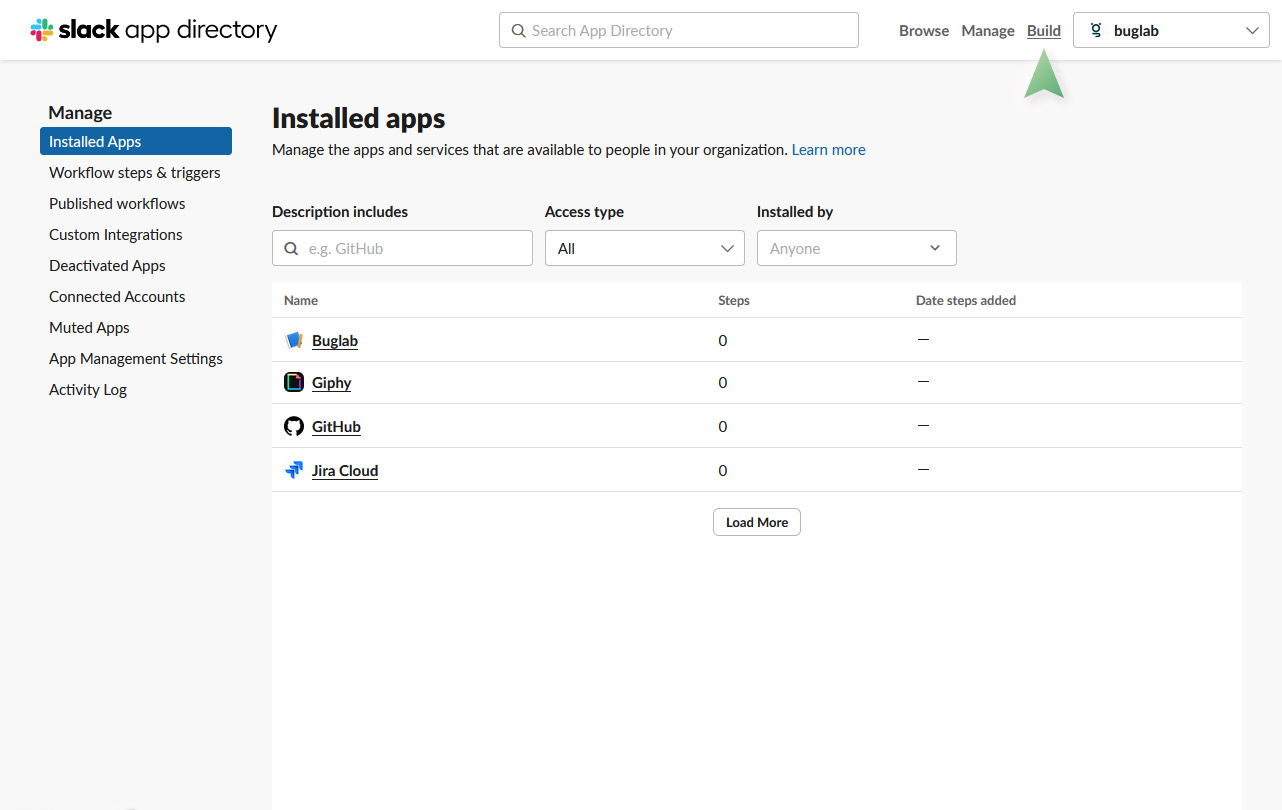Image resolution: width=1282 pixels, height=810 pixels.
Task: Open the buglab workspace switcher dropdown
Action: 1171,30
